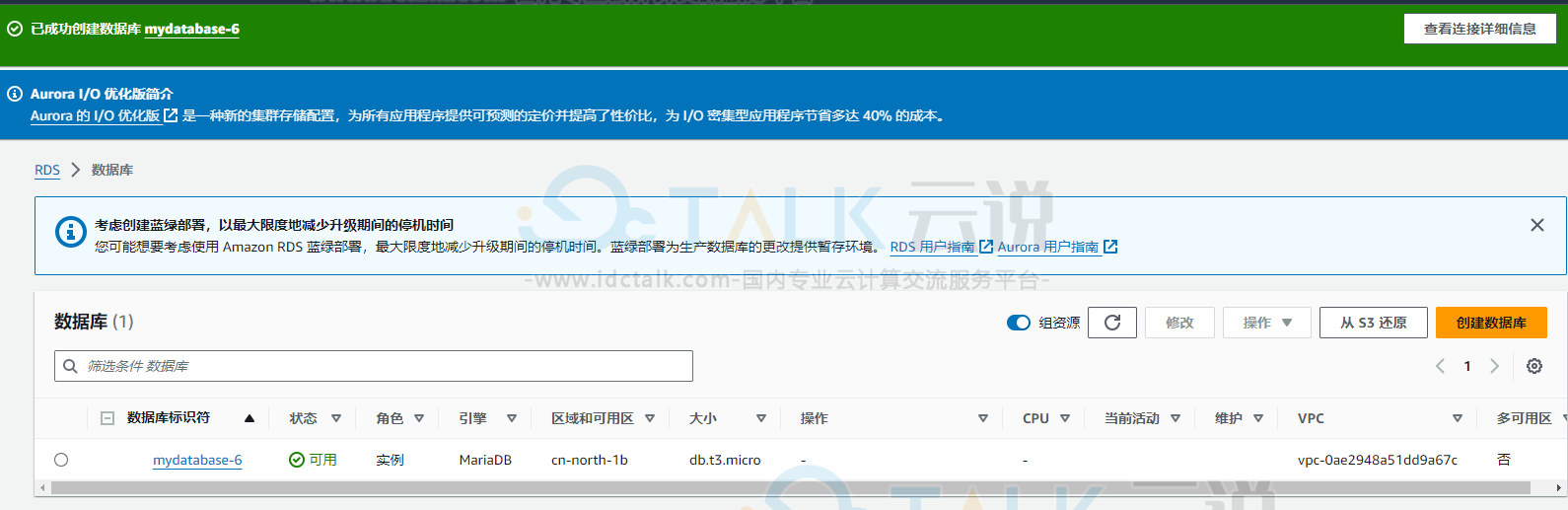Click MariaDB engine cell

point(485,460)
